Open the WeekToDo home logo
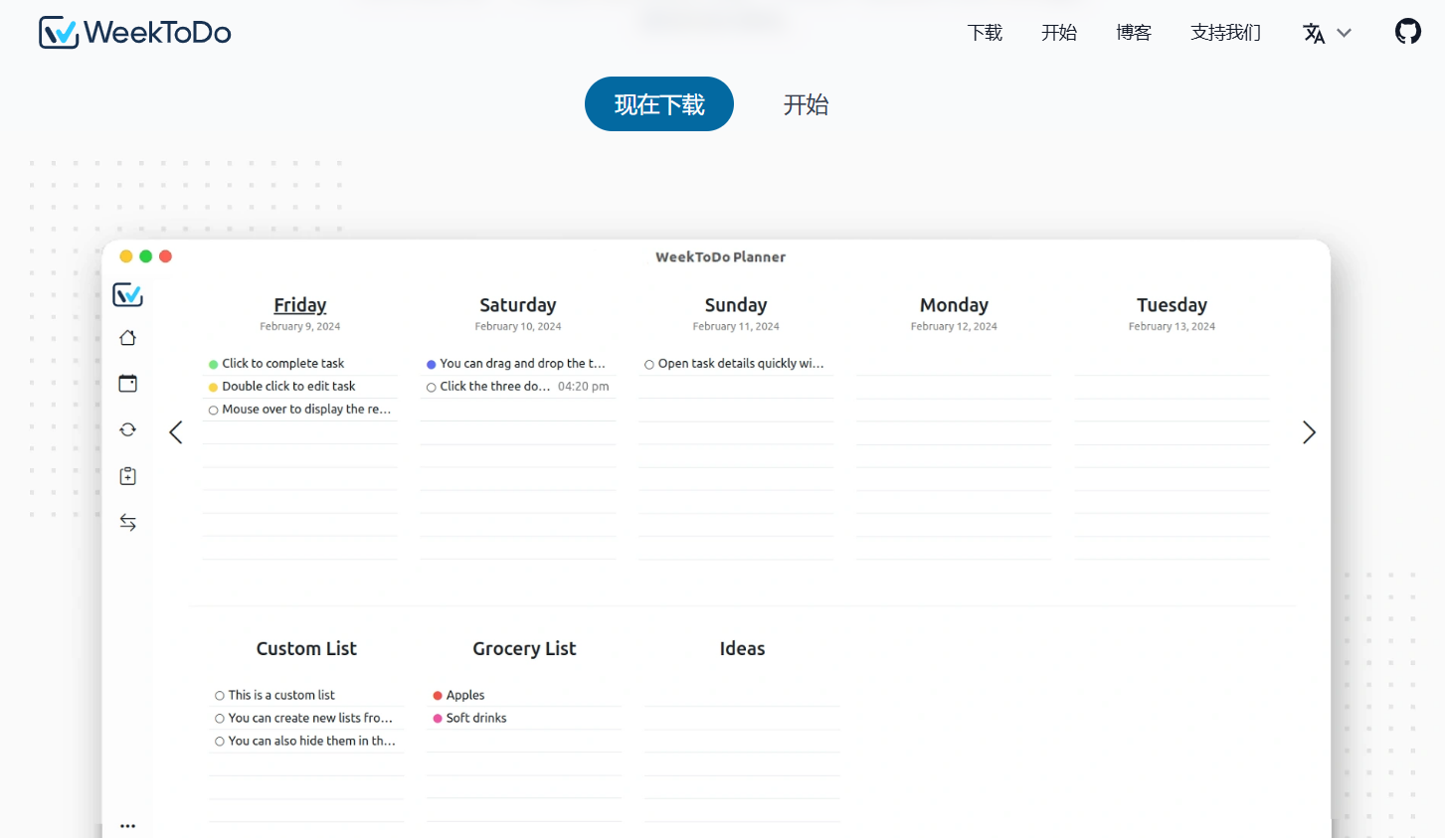1445x840 pixels. [x=134, y=32]
